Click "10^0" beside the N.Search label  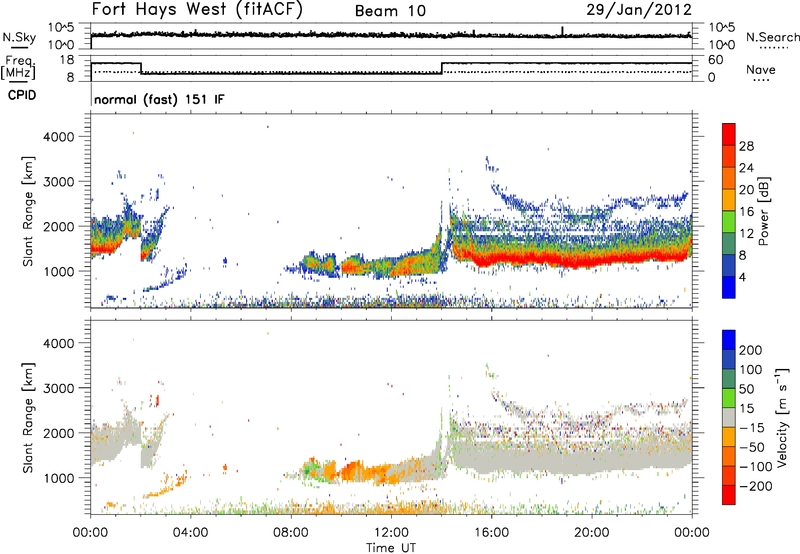tap(722, 45)
